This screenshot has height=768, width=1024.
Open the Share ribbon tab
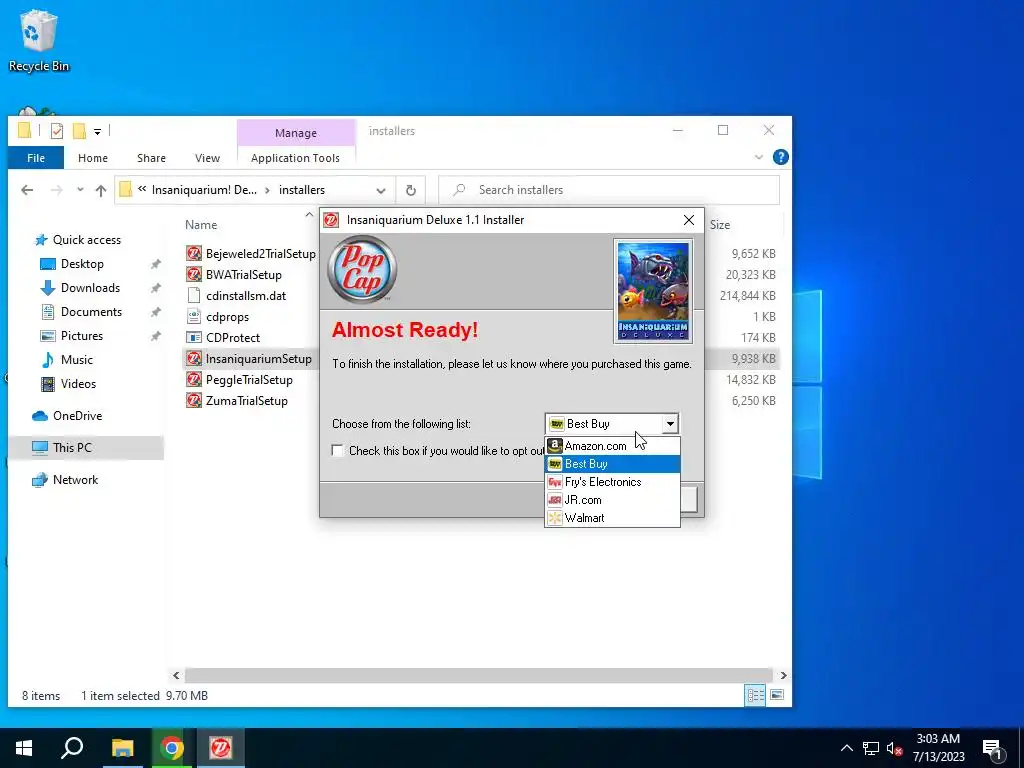coord(151,158)
